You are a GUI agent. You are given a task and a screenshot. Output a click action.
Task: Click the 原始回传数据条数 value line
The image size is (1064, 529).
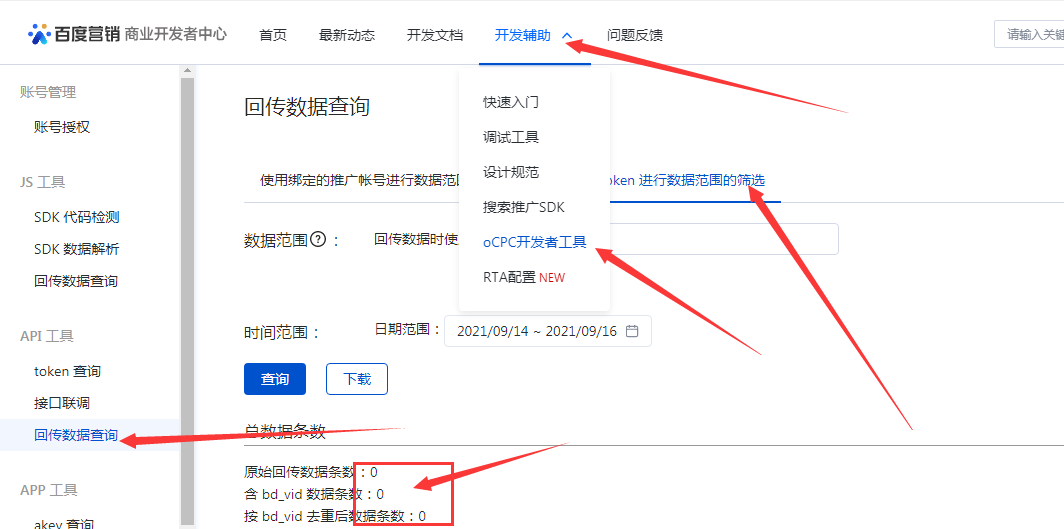pyautogui.click(x=311, y=472)
